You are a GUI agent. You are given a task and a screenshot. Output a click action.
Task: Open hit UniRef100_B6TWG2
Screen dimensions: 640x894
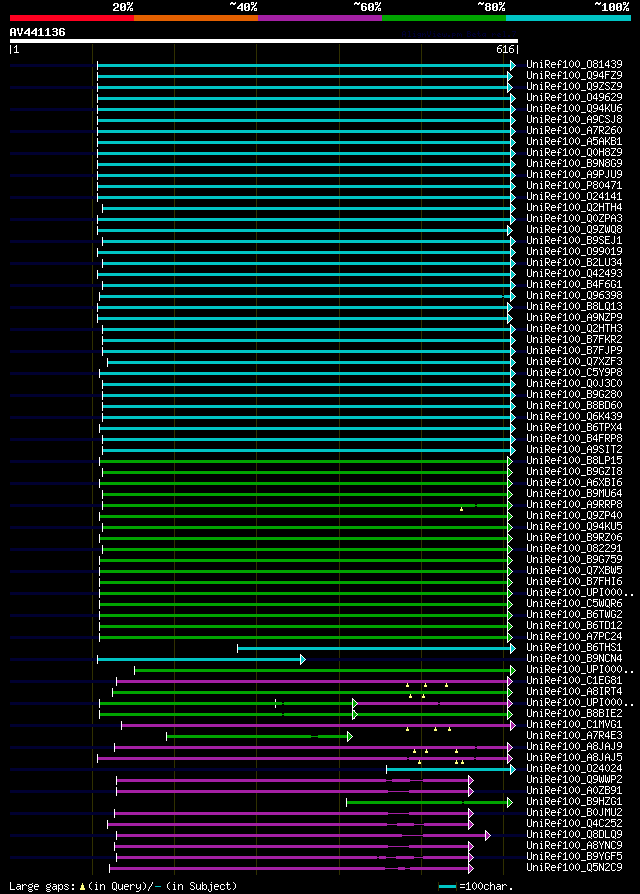[574, 615]
